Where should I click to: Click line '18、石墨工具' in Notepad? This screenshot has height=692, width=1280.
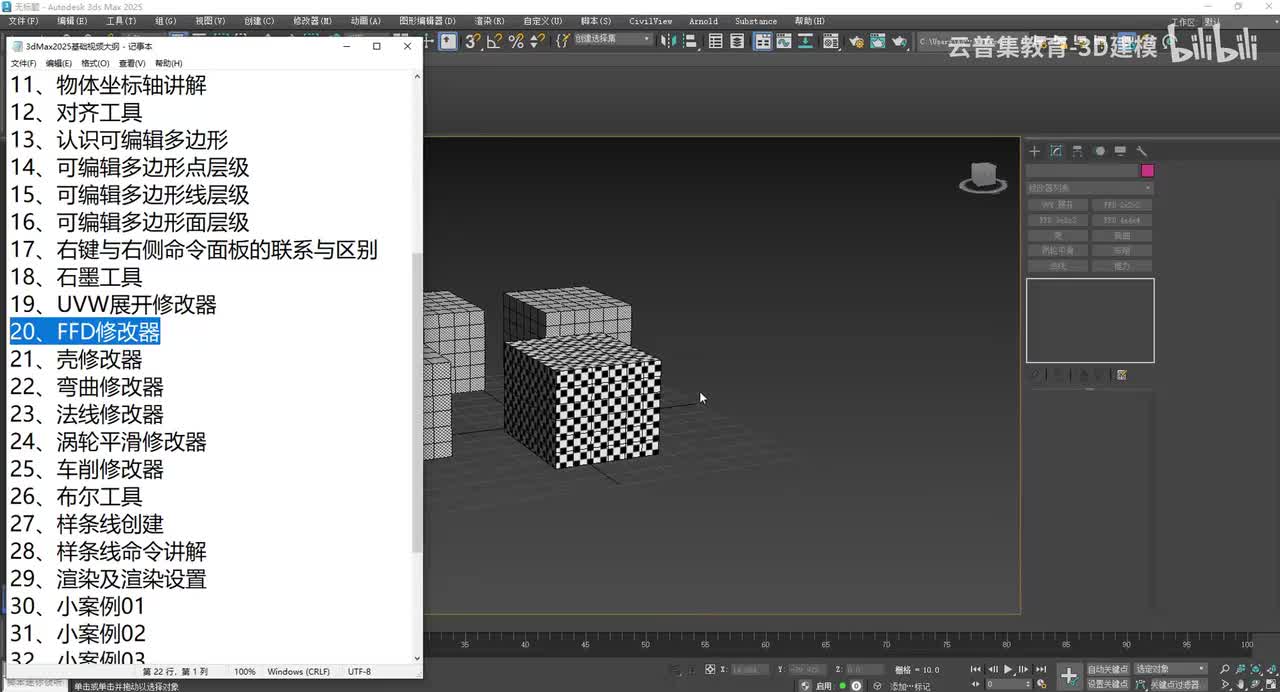click(76, 277)
